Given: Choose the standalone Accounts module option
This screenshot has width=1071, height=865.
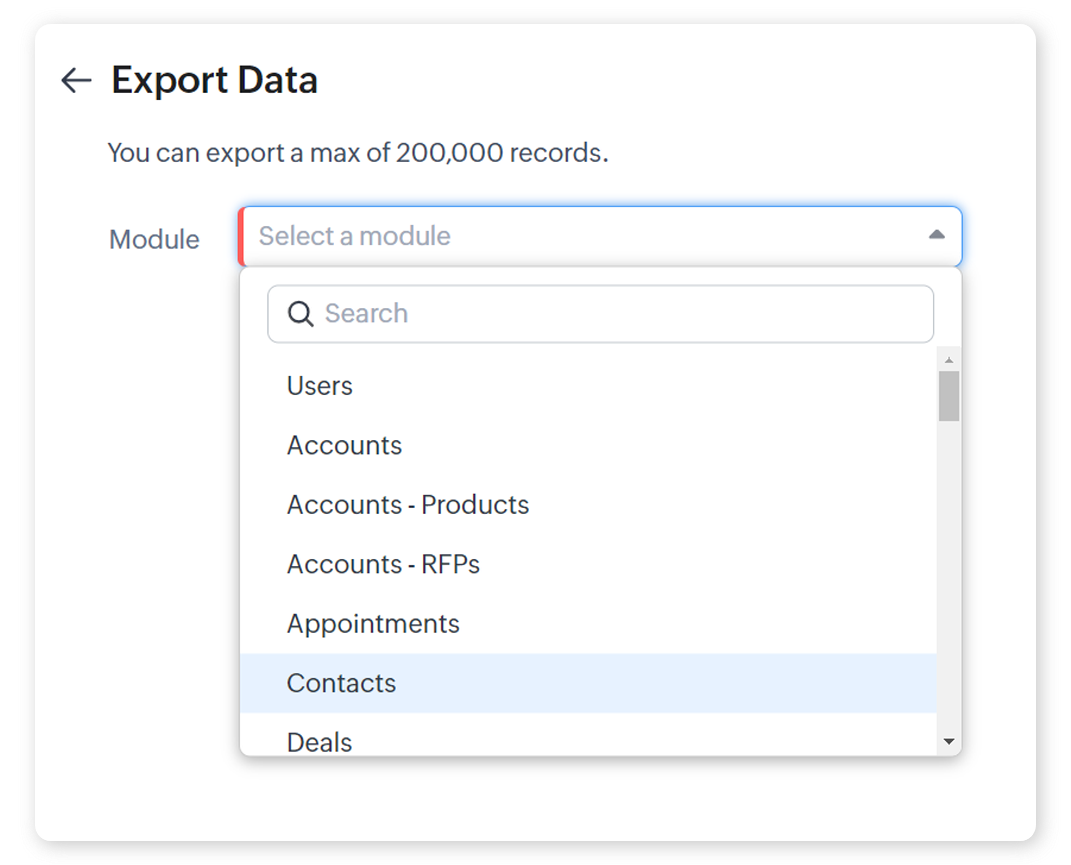Looking at the screenshot, I should 344,445.
